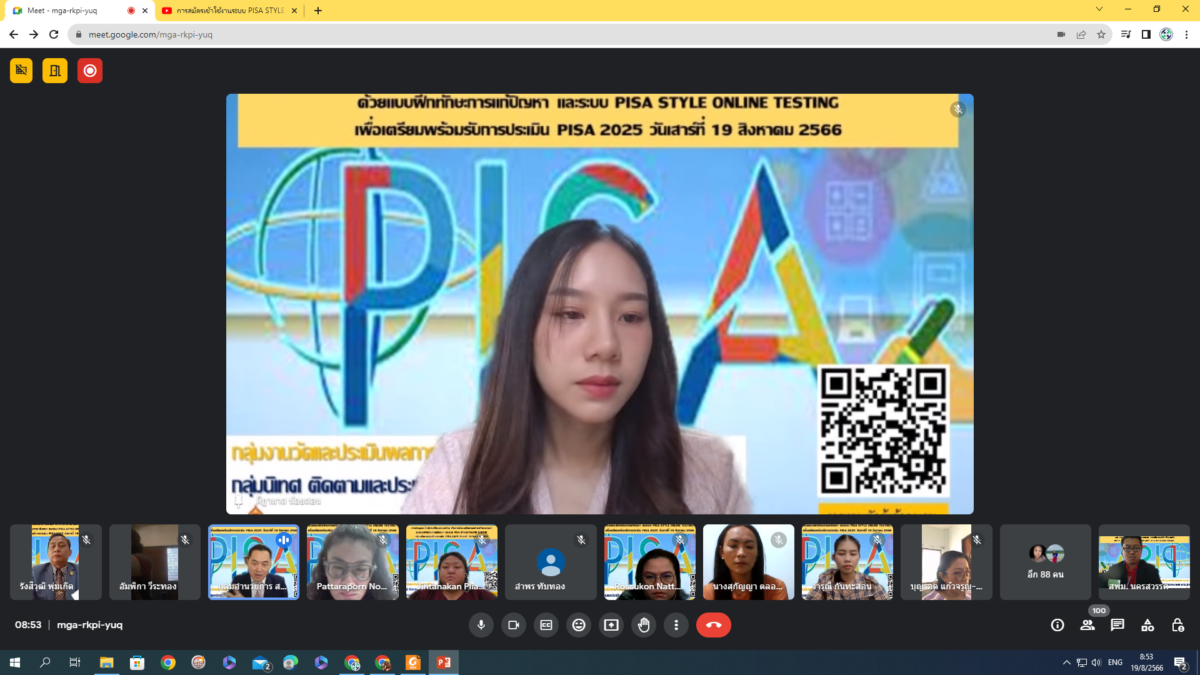
Task: Toggle the microphone button in Meet controls
Action: click(x=481, y=625)
